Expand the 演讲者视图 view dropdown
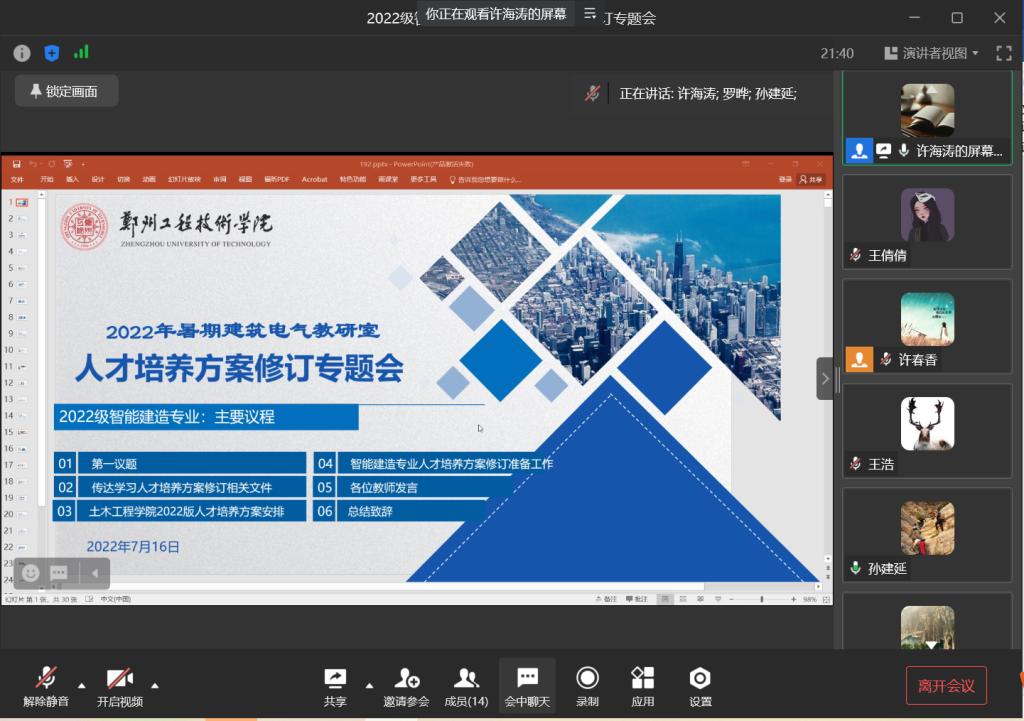Image resolution: width=1024 pixels, height=721 pixels. [x=931, y=53]
